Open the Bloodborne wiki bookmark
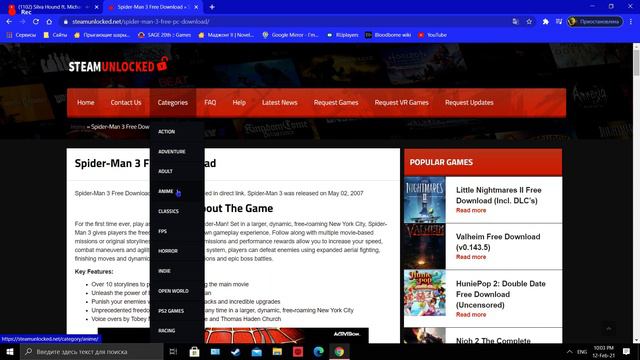The height and width of the screenshot is (360, 640). pos(388,35)
